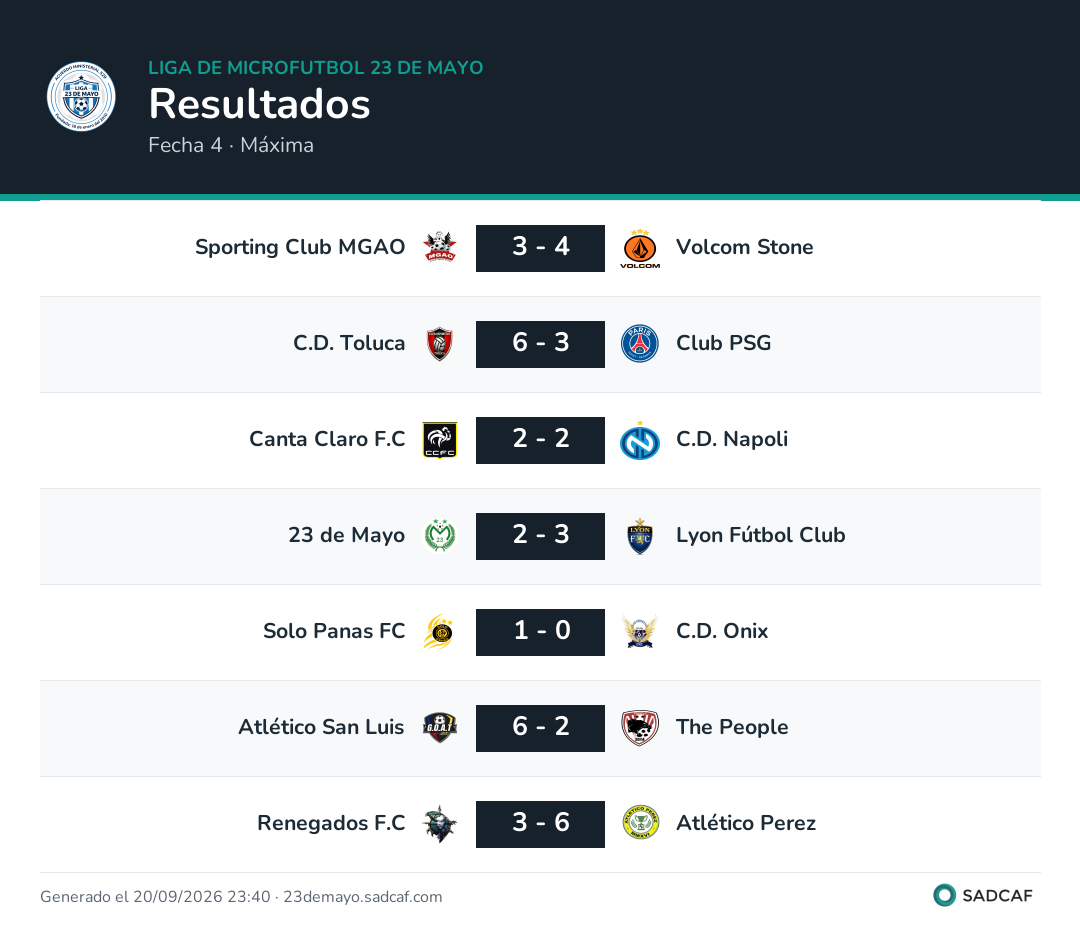Click The People team crest
The height and width of the screenshot is (948, 1080).
point(640,728)
